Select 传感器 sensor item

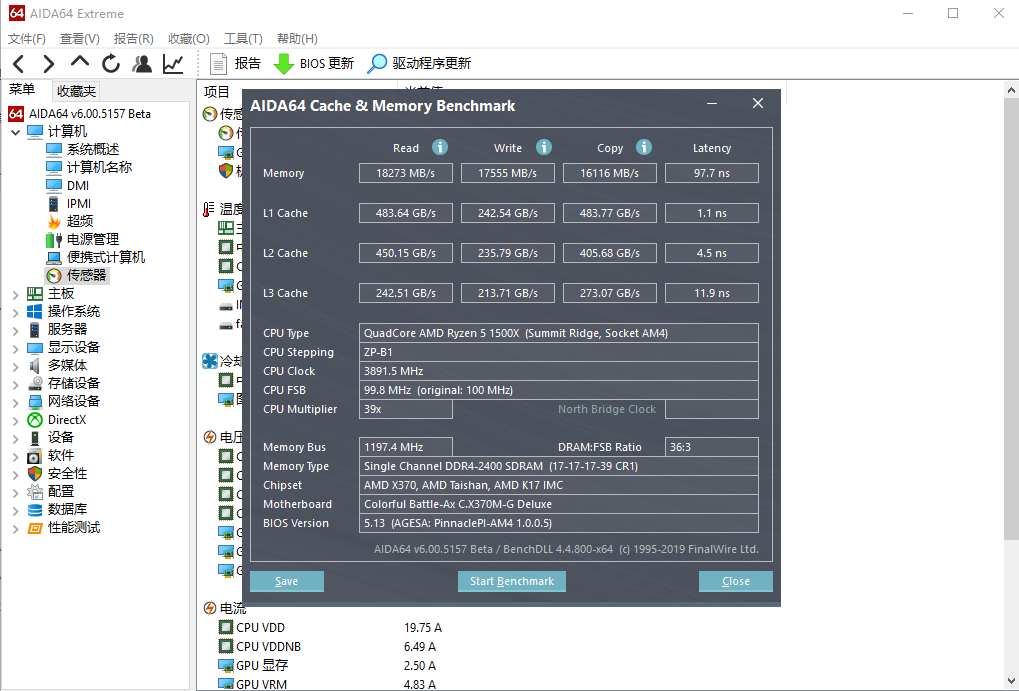(77, 276)
